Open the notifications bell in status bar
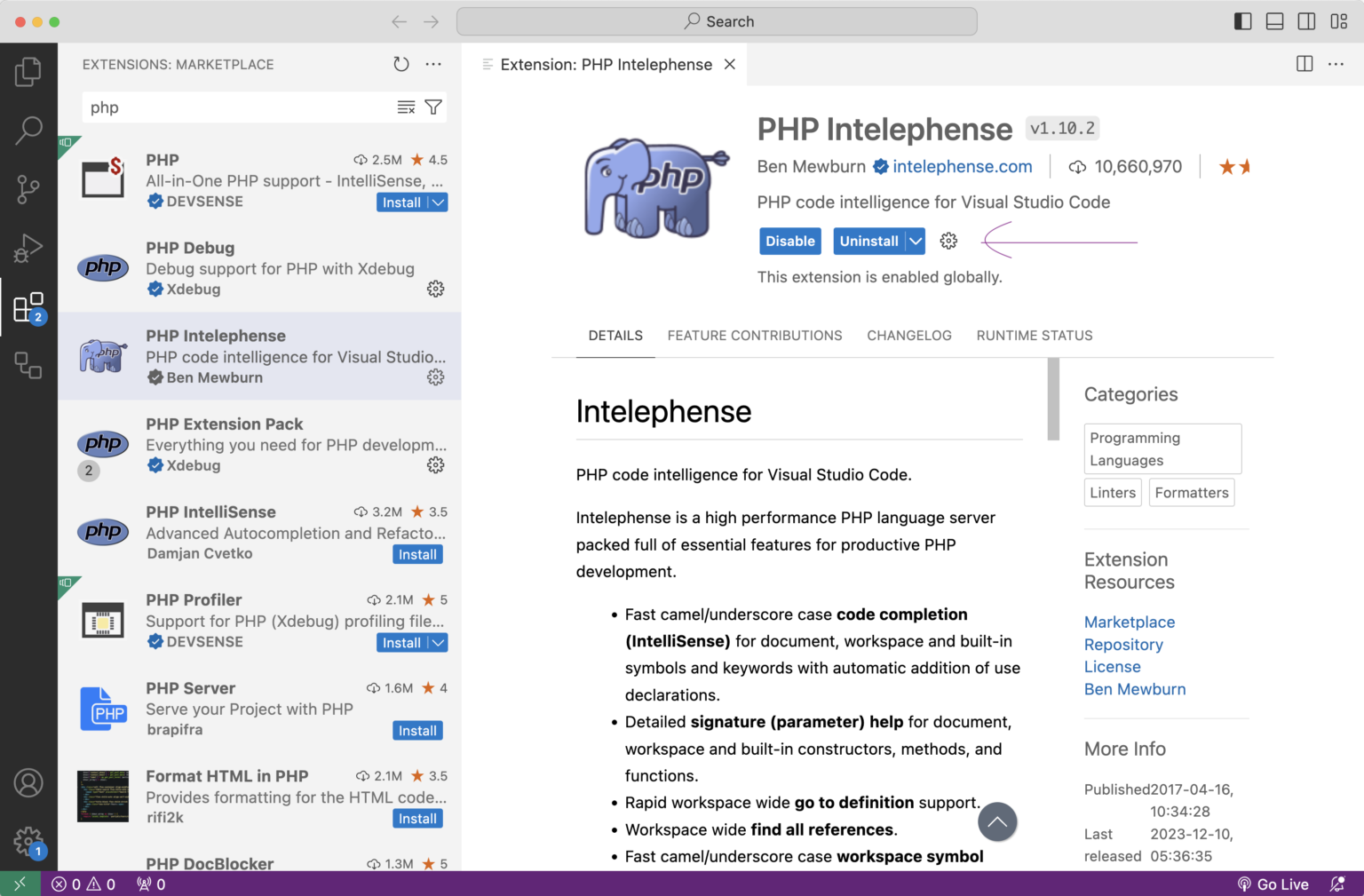1364x896 pixels. [1339, 884]
